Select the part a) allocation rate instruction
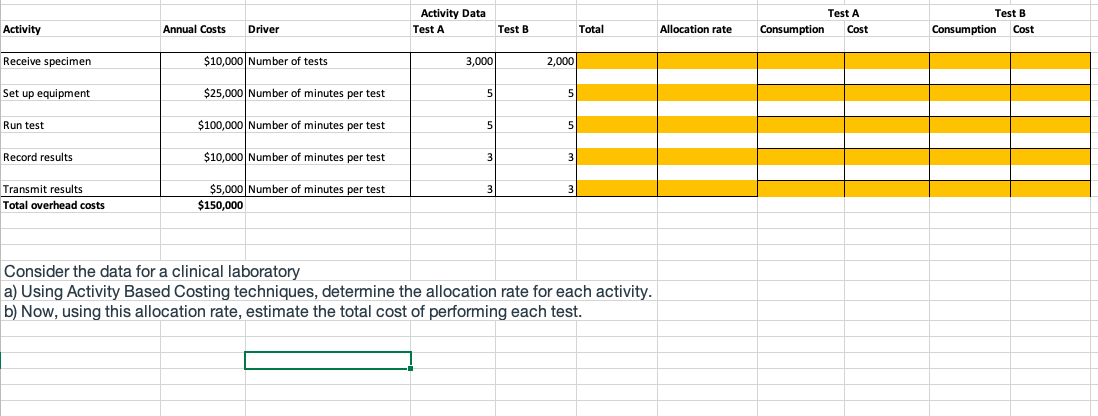The image size is (1098, 416). 328,291
